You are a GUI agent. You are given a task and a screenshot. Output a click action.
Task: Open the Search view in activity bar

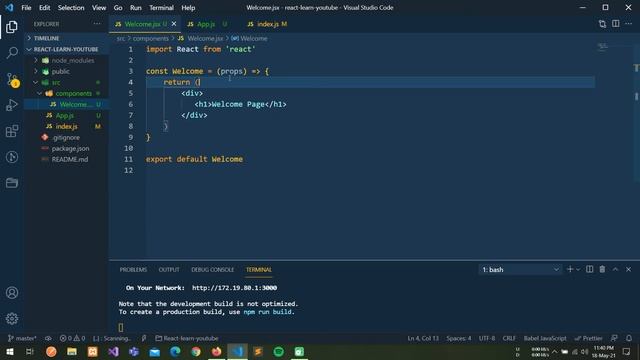pos(12,53)
